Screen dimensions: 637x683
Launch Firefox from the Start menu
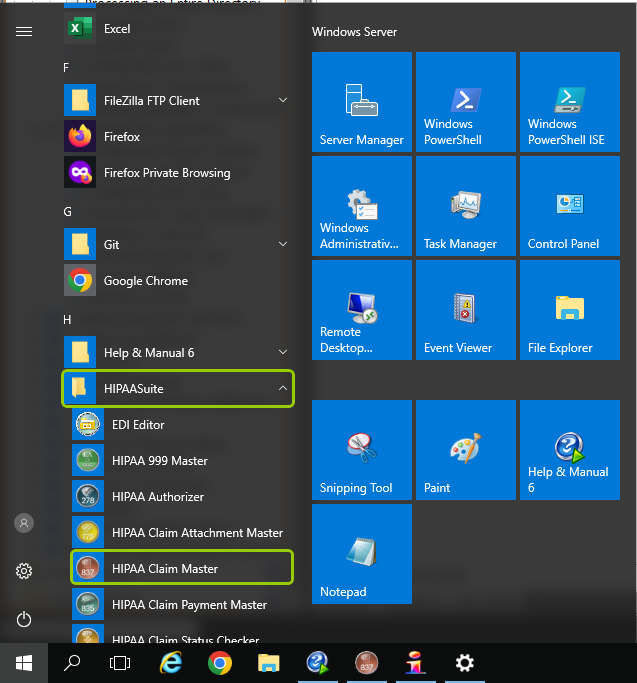coord(178,137)
